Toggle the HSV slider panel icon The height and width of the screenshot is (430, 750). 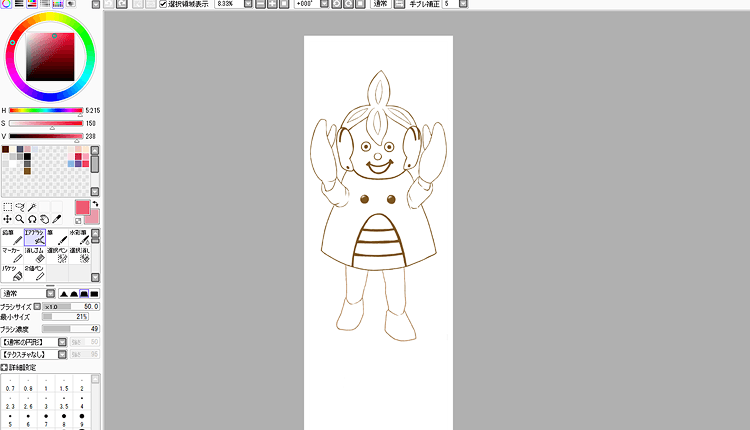(x=32, y=3)
